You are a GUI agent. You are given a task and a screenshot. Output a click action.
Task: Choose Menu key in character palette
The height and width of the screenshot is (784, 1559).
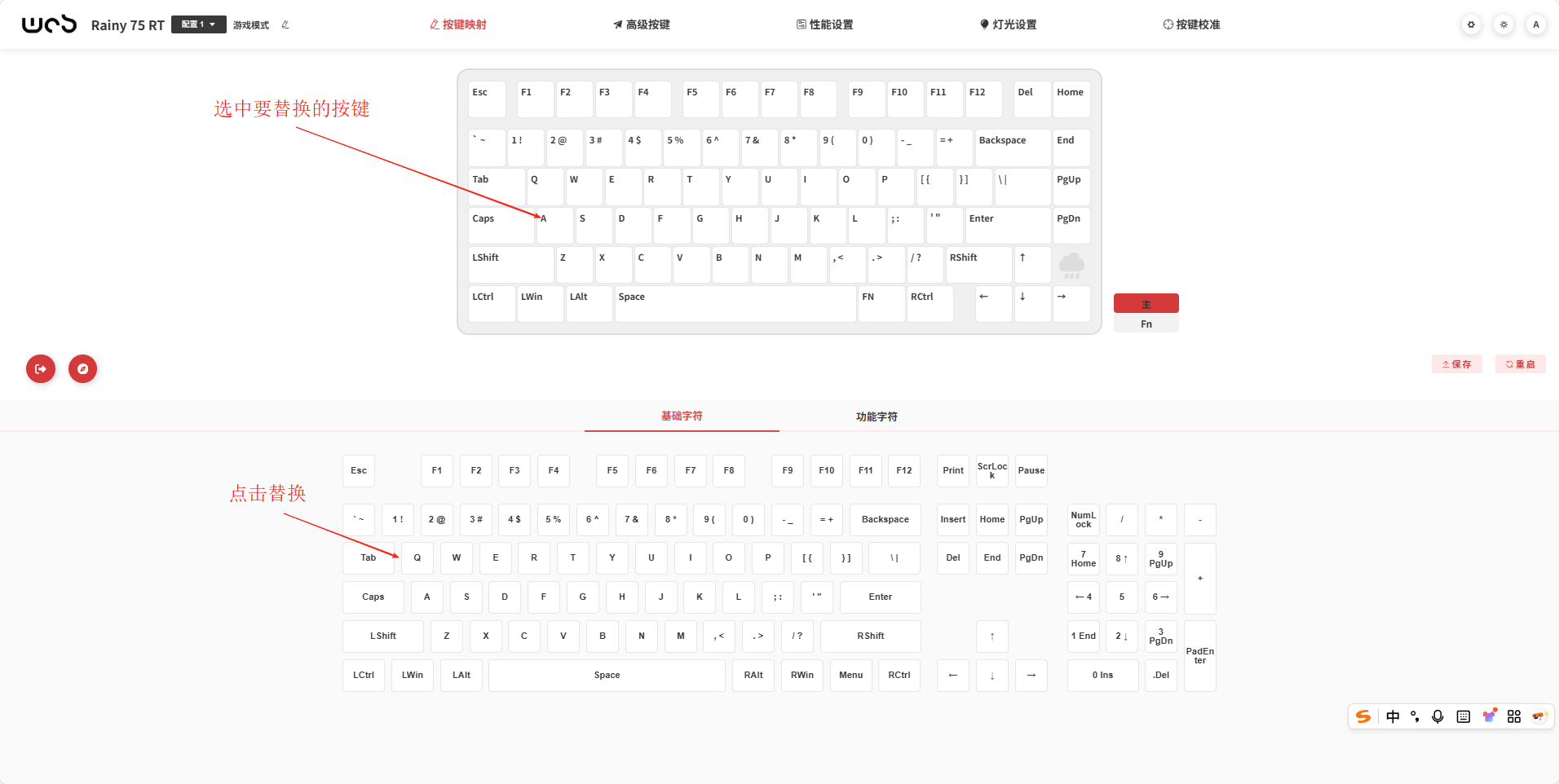(x=851, y=675)
